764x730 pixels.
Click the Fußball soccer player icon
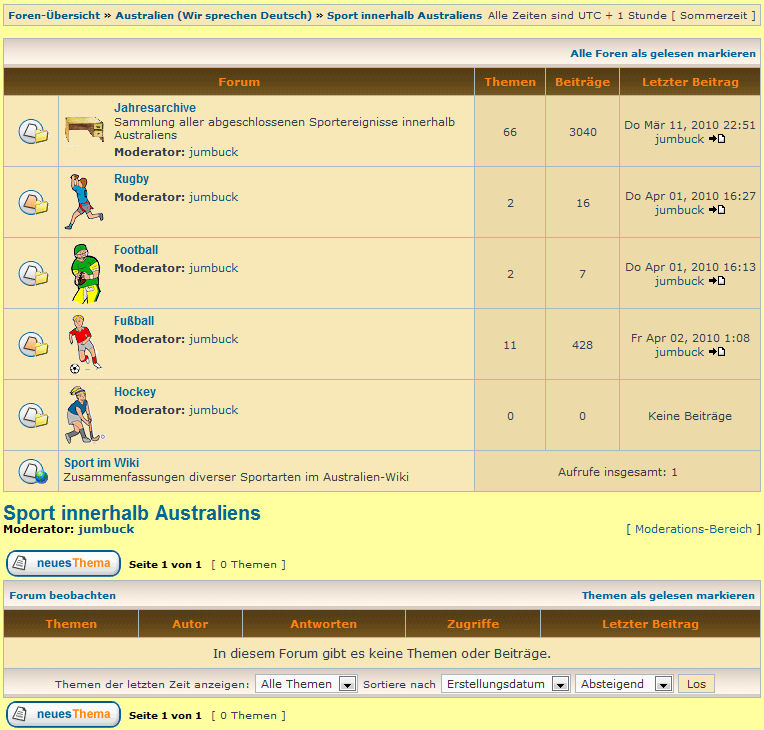84,344
